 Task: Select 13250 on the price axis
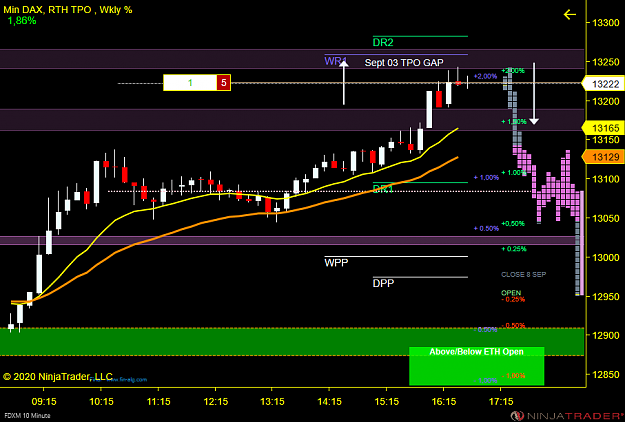coord(606,62)
